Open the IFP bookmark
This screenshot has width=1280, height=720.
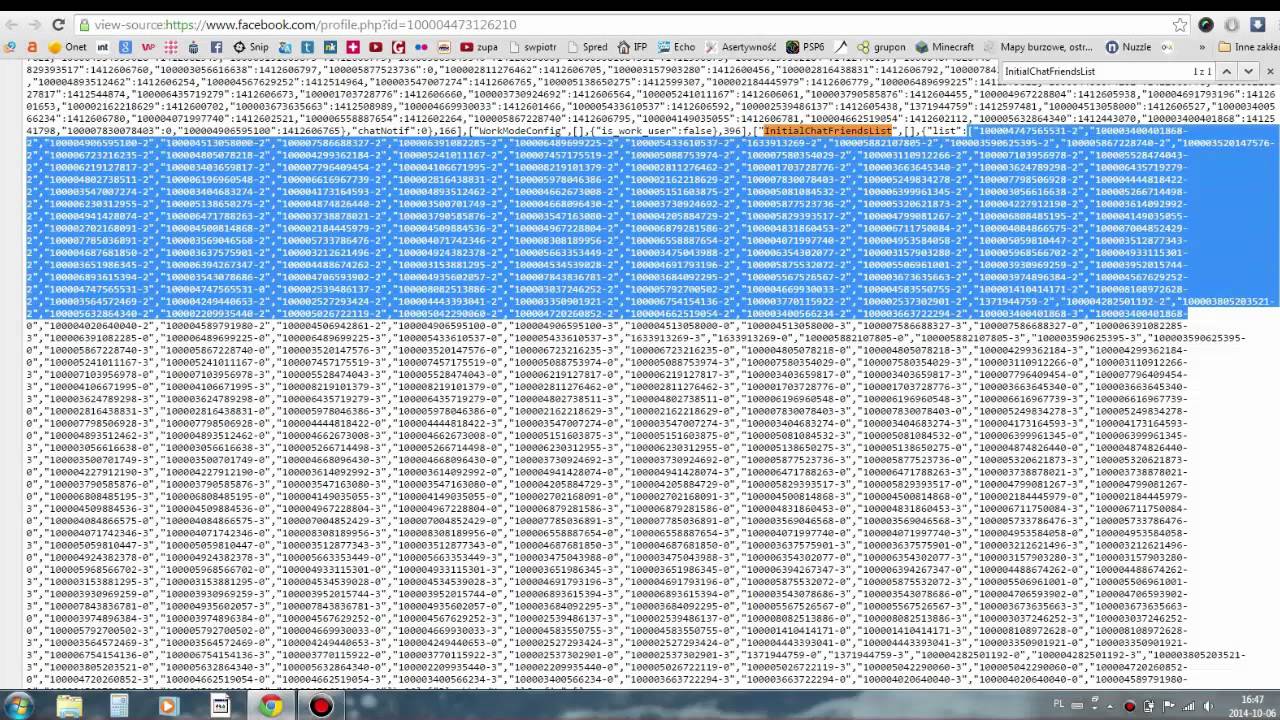632,47
